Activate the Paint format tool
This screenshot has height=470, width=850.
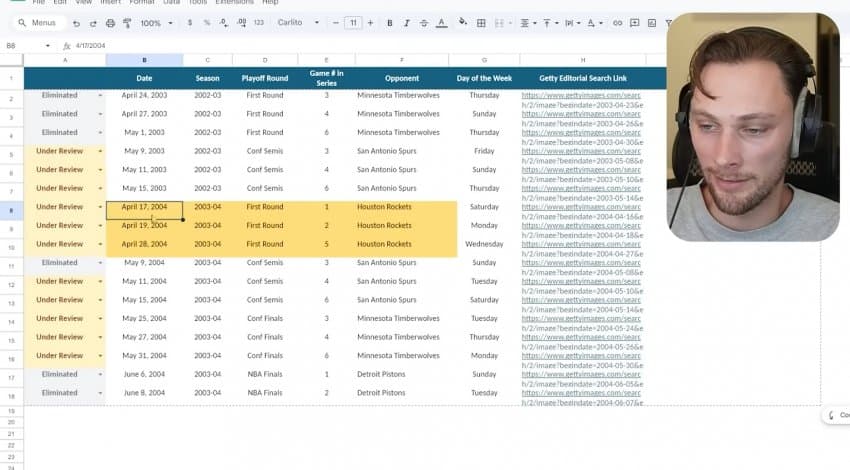[x=127, y=23]
